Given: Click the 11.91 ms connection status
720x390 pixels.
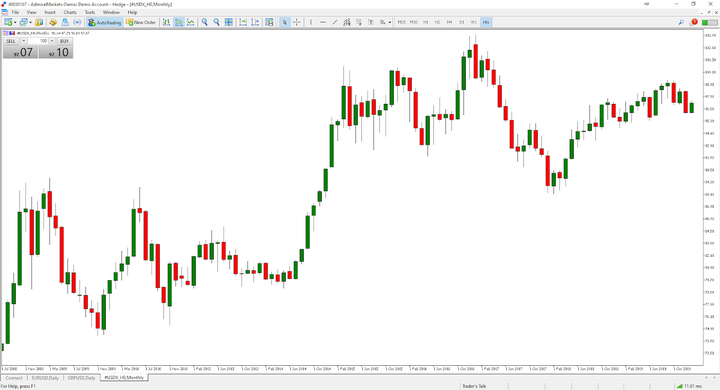Looking at the screenshot, I should [x=690, y=386].
